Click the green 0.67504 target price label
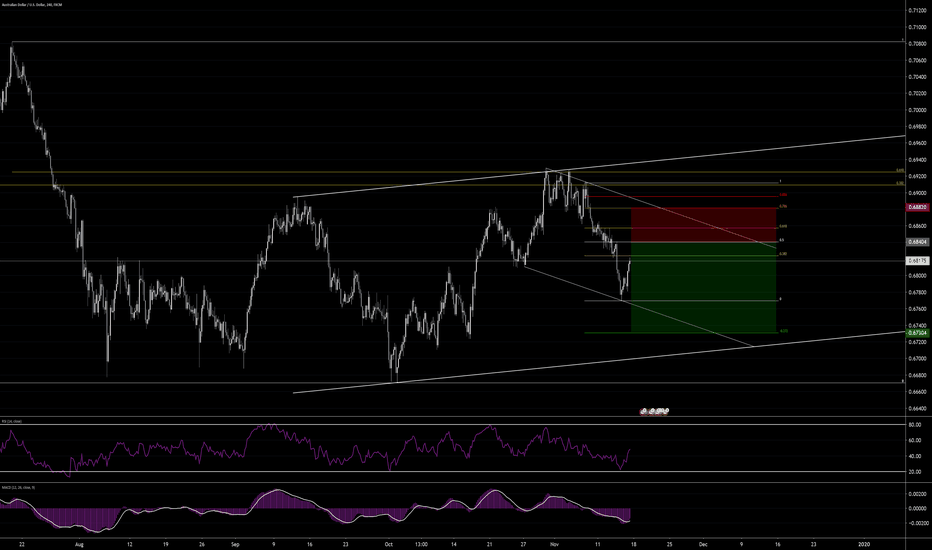 918,333
